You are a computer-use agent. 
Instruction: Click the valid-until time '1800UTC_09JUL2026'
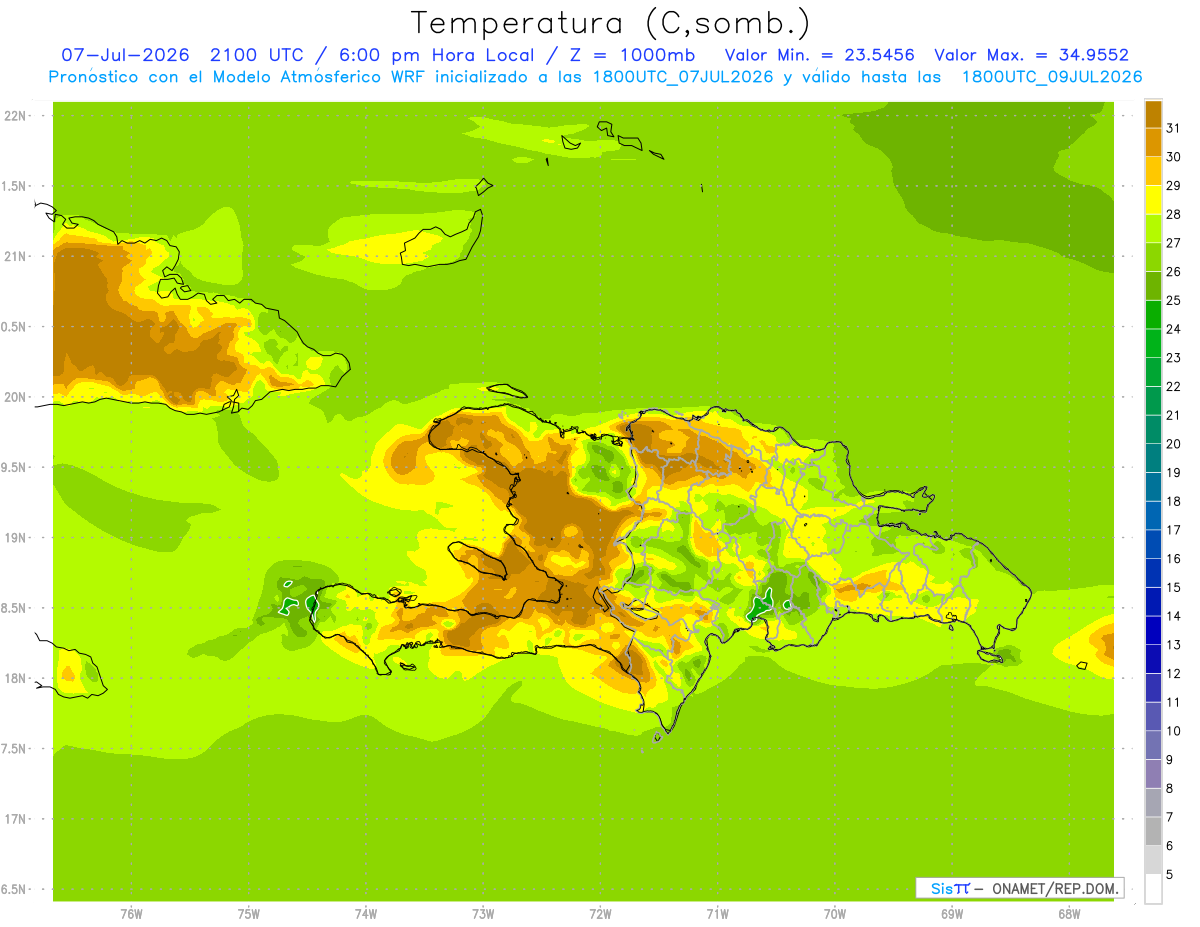tap(1052, 77)
